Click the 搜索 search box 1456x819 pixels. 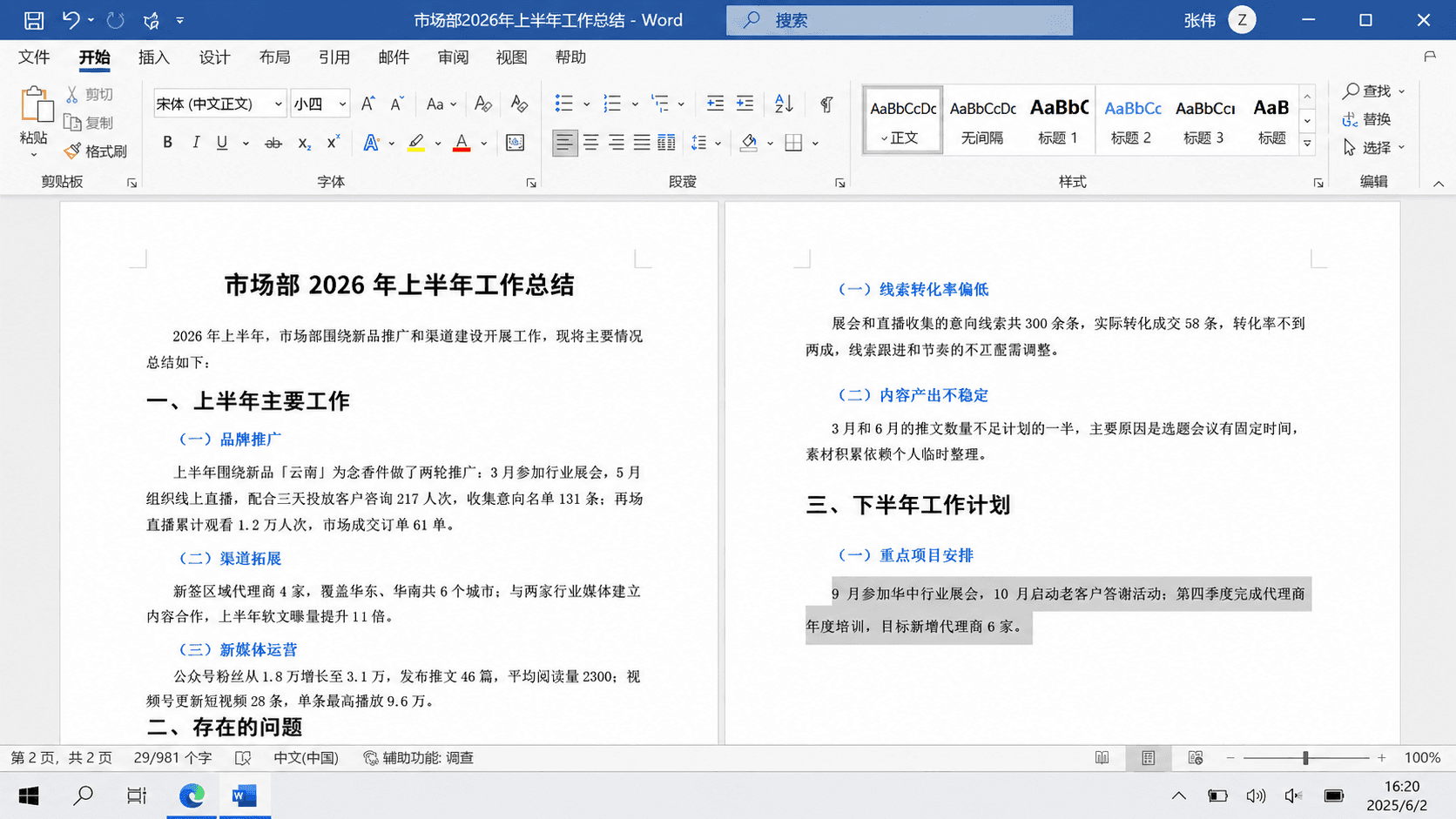(900, 20)
